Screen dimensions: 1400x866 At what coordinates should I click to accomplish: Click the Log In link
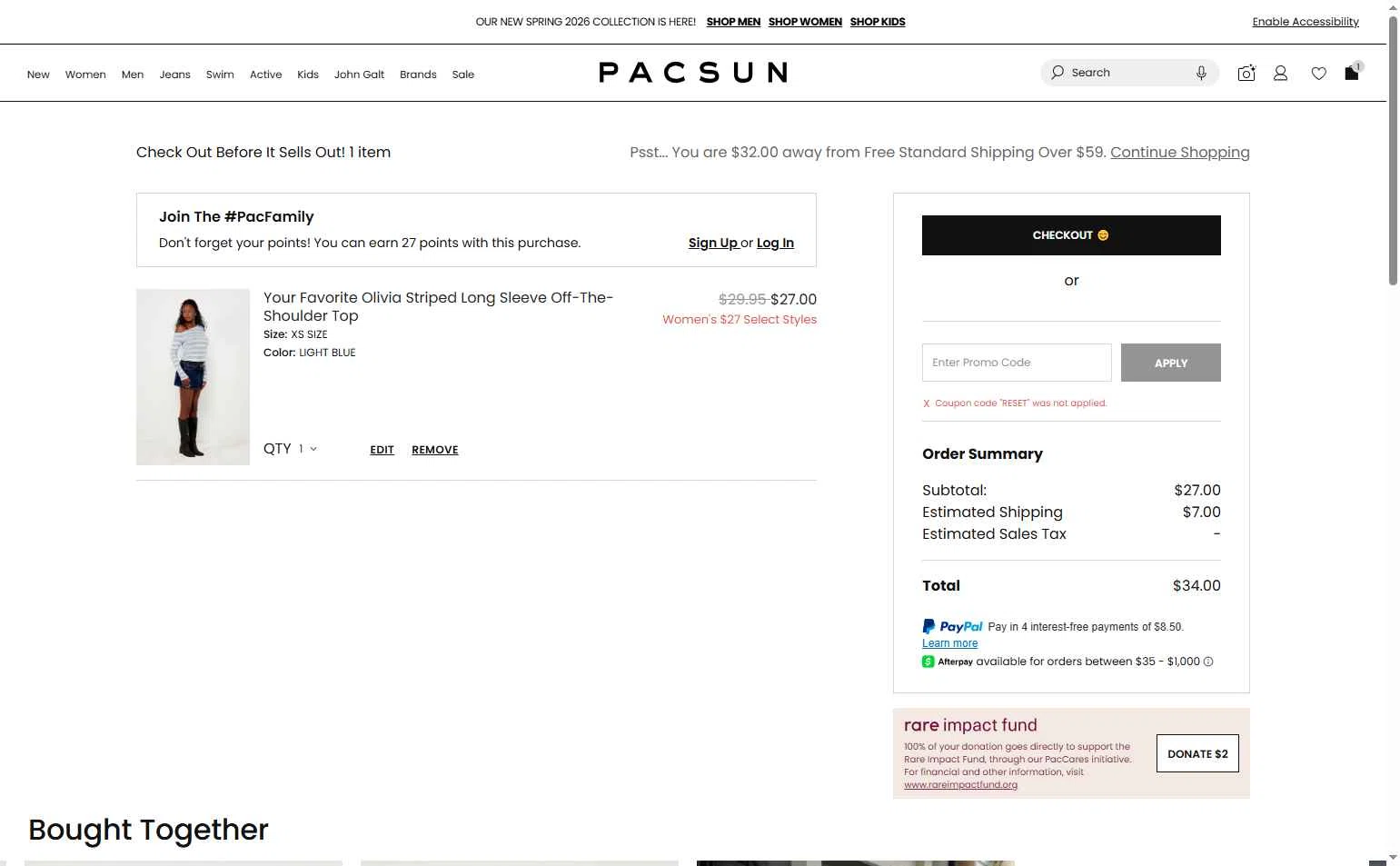point(775,243)
